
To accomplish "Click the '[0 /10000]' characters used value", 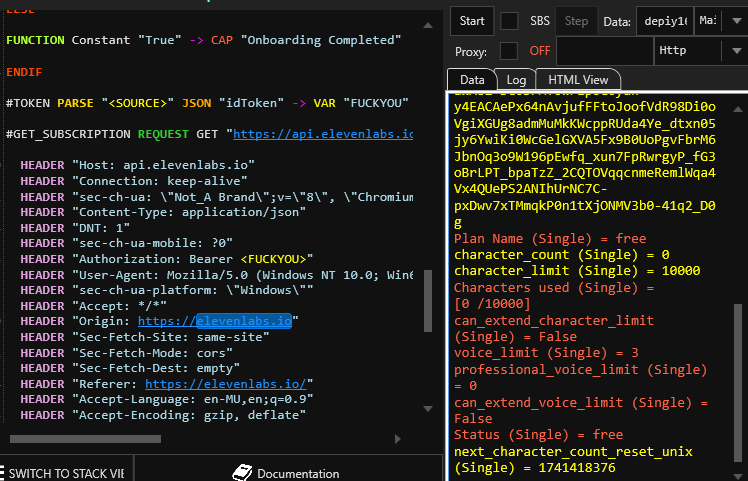I will click(492, 303).
